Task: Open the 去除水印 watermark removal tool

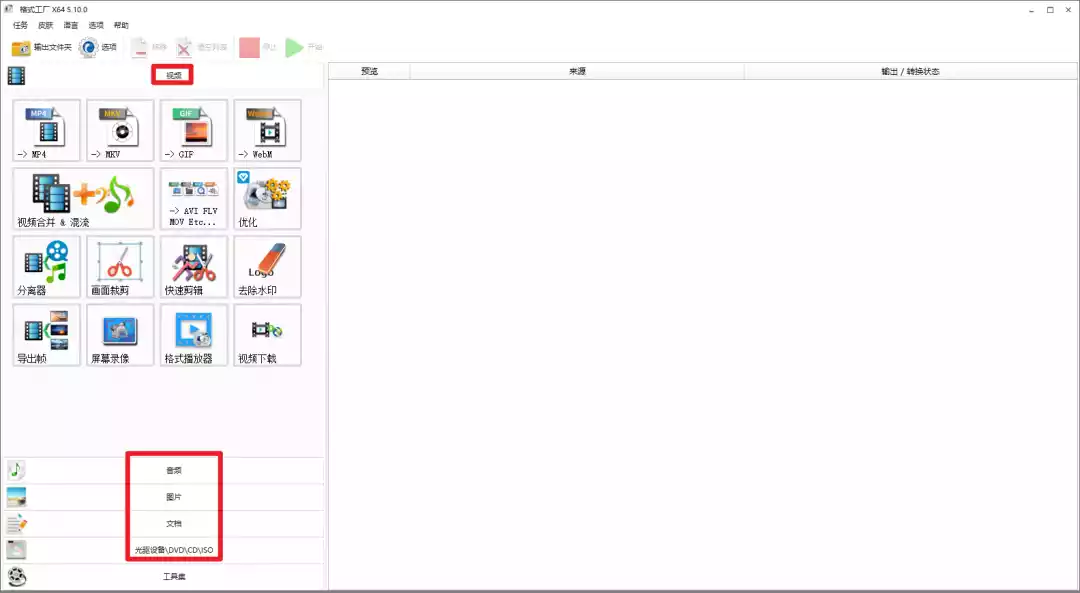Action: 267,267
